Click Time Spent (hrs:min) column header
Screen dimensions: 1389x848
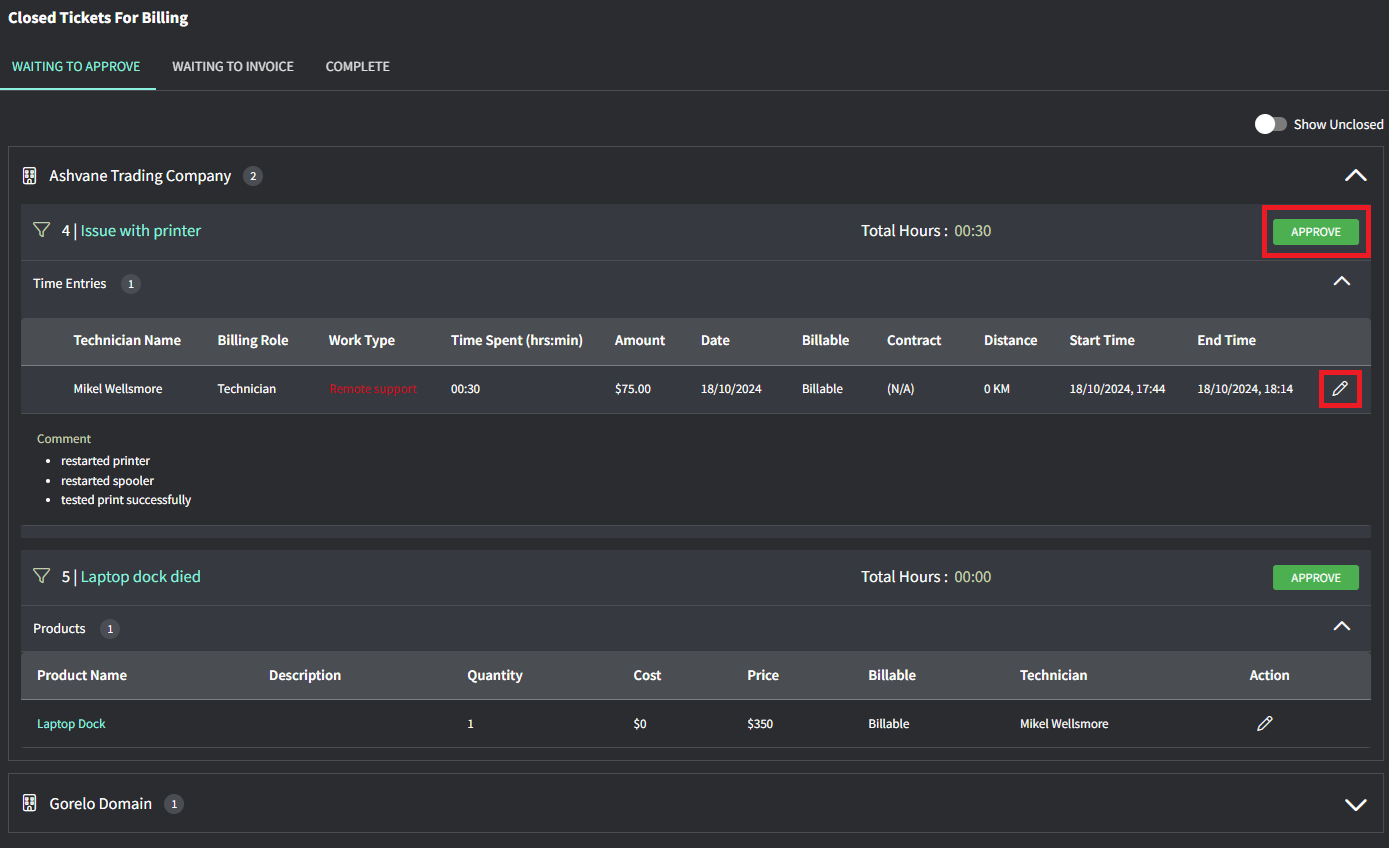click(517, 340)
